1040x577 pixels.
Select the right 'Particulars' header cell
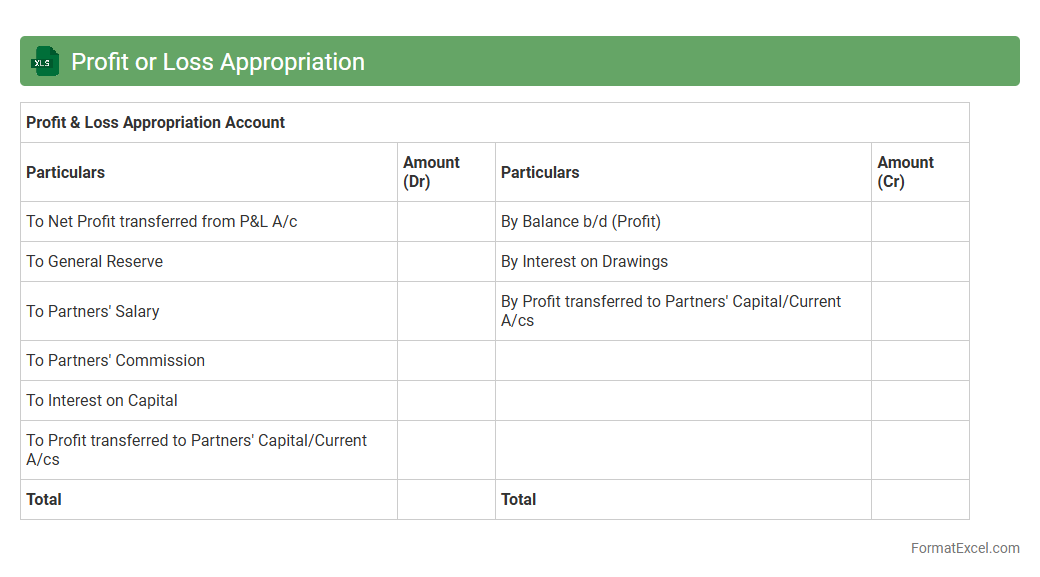tap(540, 172)
